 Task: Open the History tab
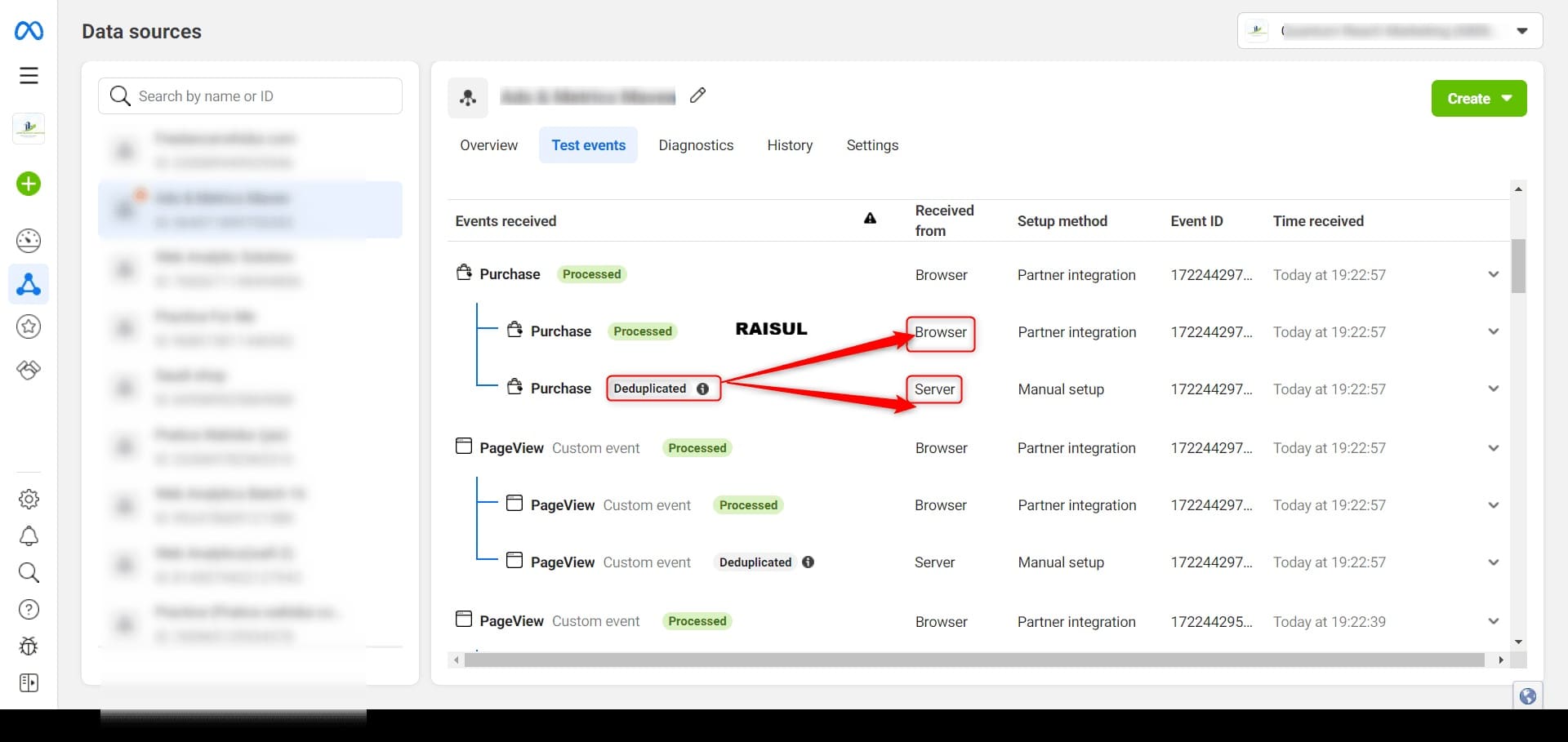point(790,145)
